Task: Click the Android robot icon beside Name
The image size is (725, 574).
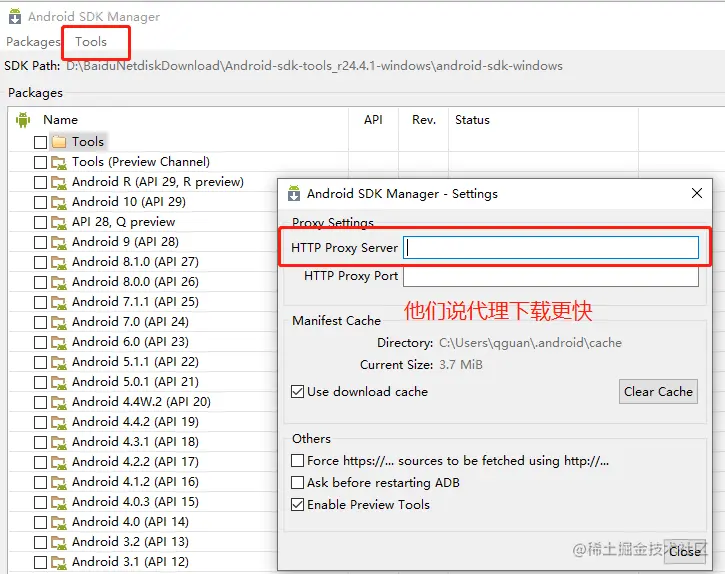Action: pos(23,120)
